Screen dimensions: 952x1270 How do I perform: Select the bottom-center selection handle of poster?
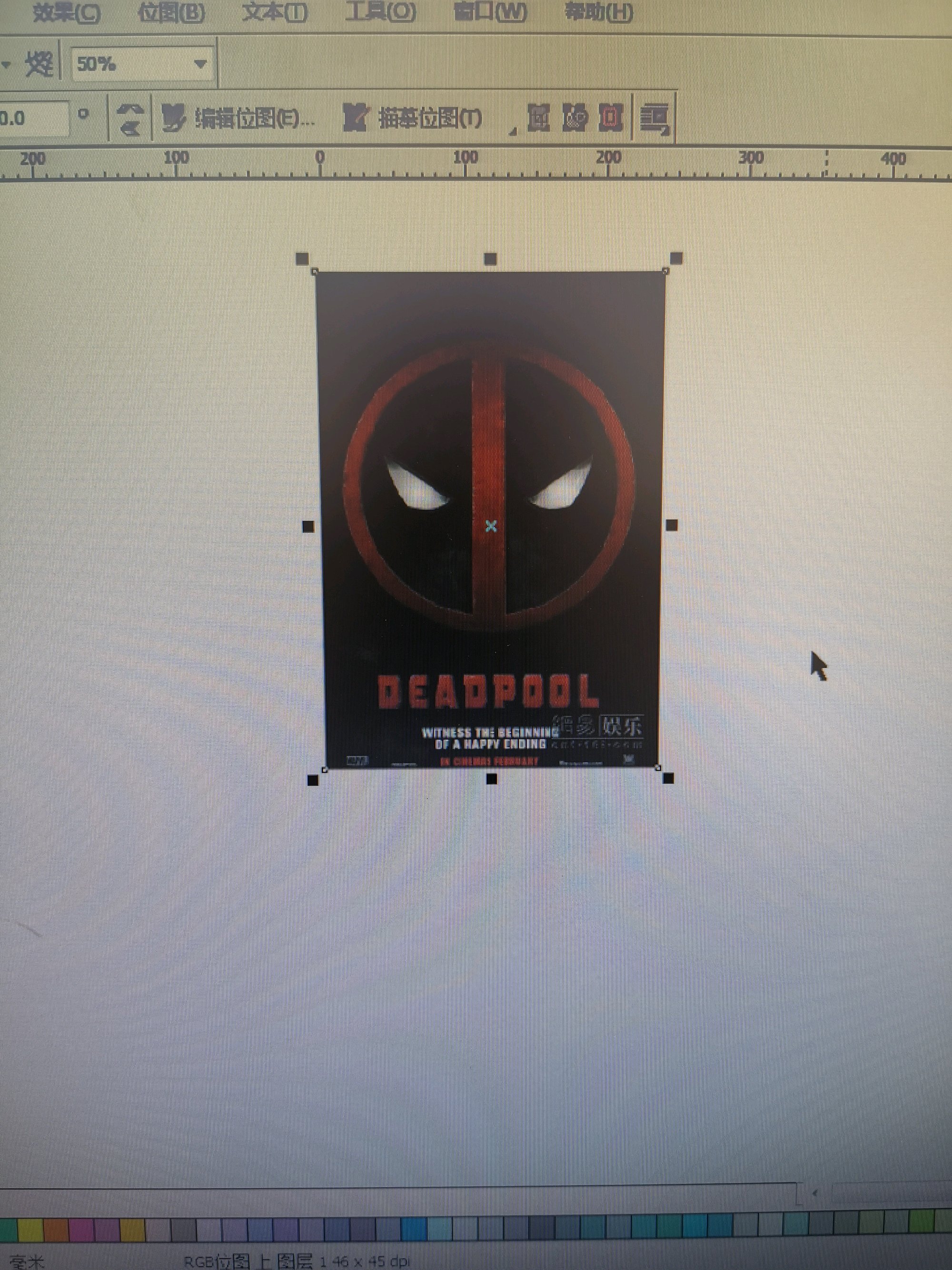pyautogui.click(x=492, y=779)
